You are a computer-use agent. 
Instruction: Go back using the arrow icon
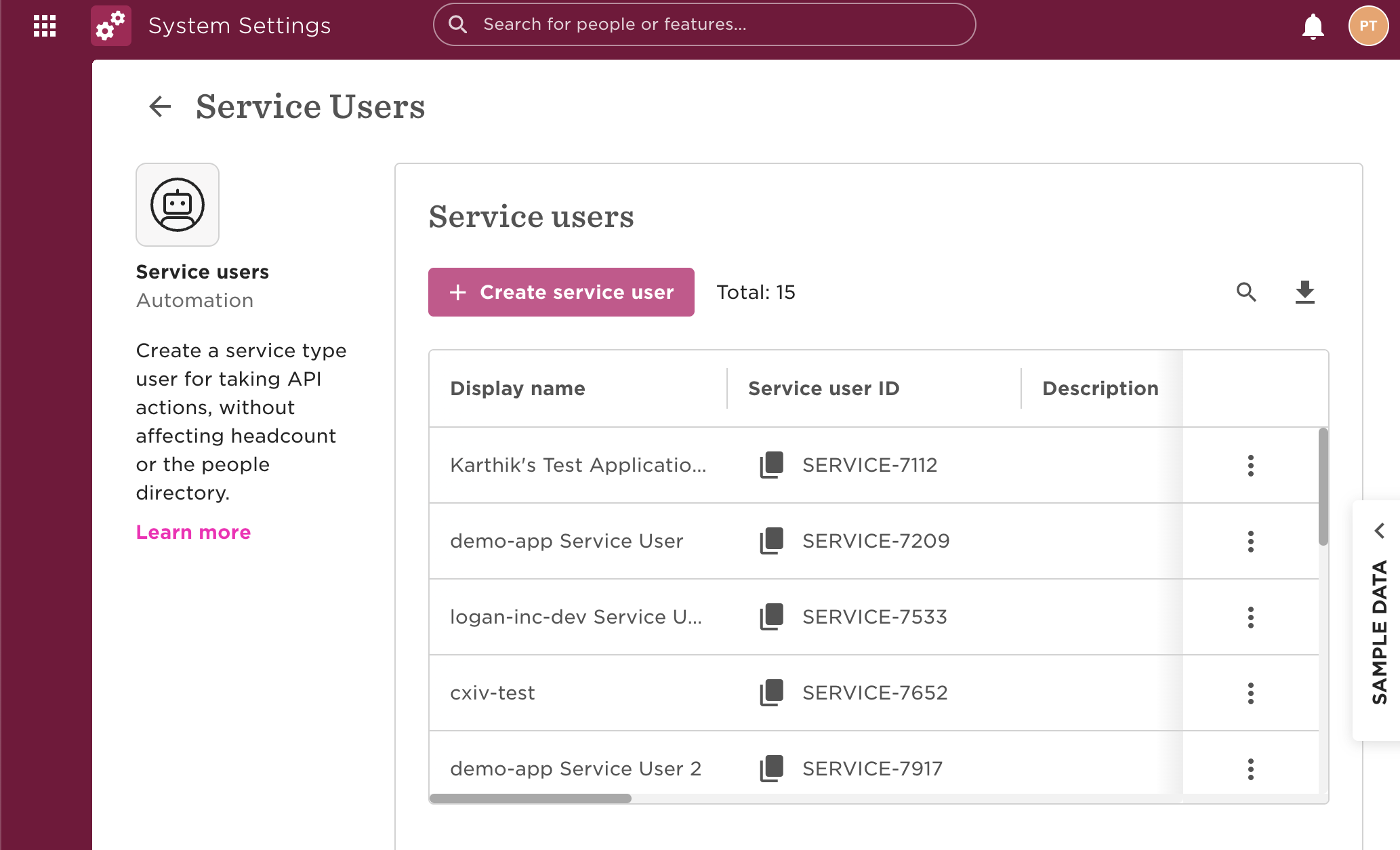(x=160, y=106)
